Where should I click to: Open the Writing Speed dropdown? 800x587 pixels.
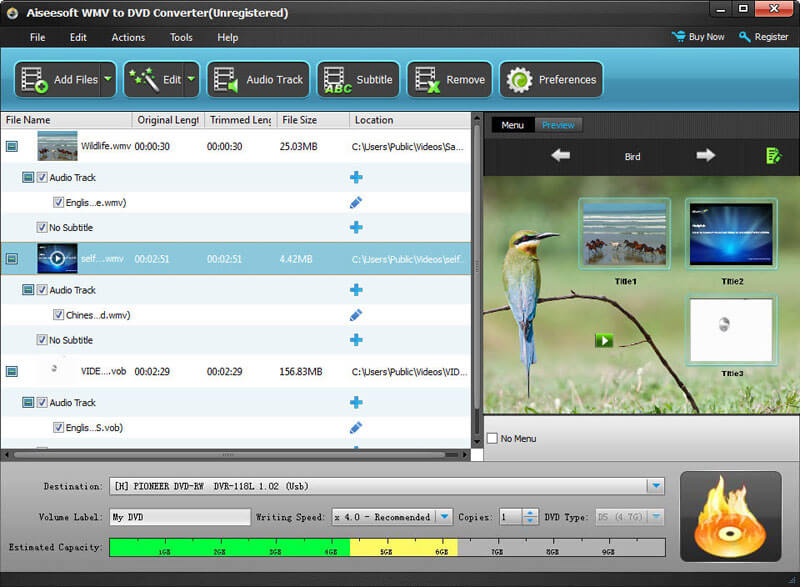[x=444, y=517]
